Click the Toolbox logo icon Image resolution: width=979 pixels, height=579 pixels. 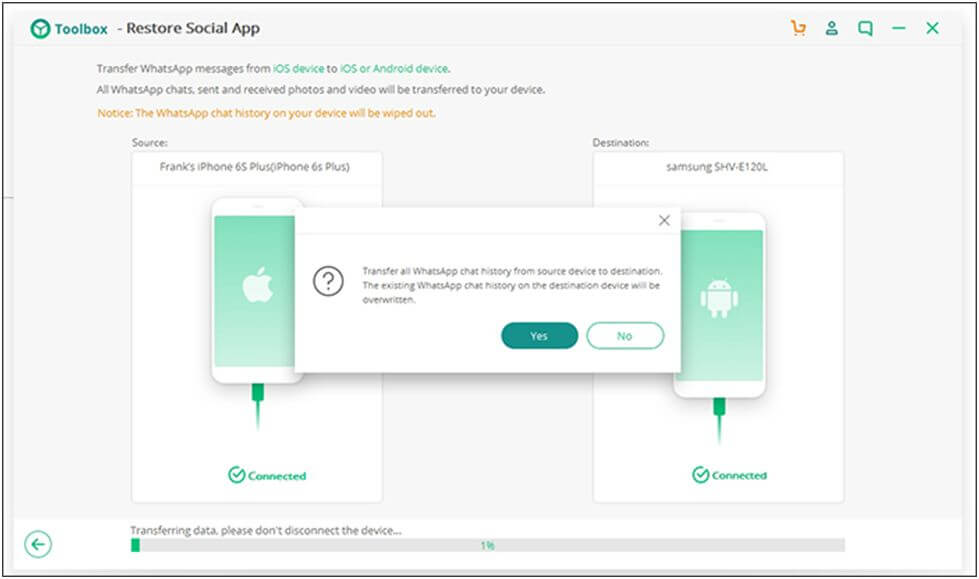pyautogui.click(x=40, y=29)
